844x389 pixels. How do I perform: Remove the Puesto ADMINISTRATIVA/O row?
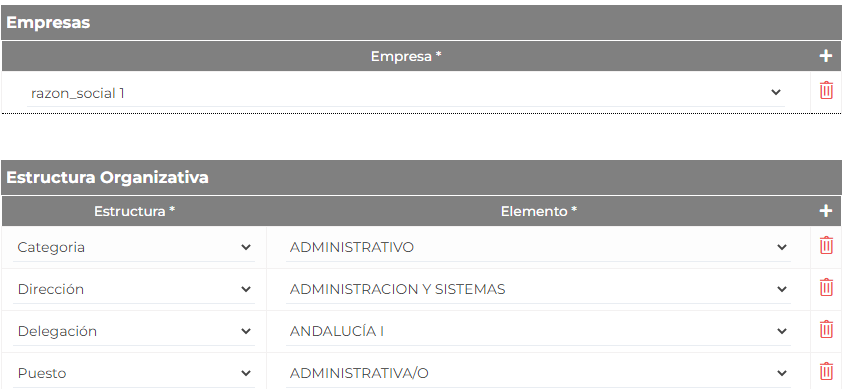[x=826, y=371]
